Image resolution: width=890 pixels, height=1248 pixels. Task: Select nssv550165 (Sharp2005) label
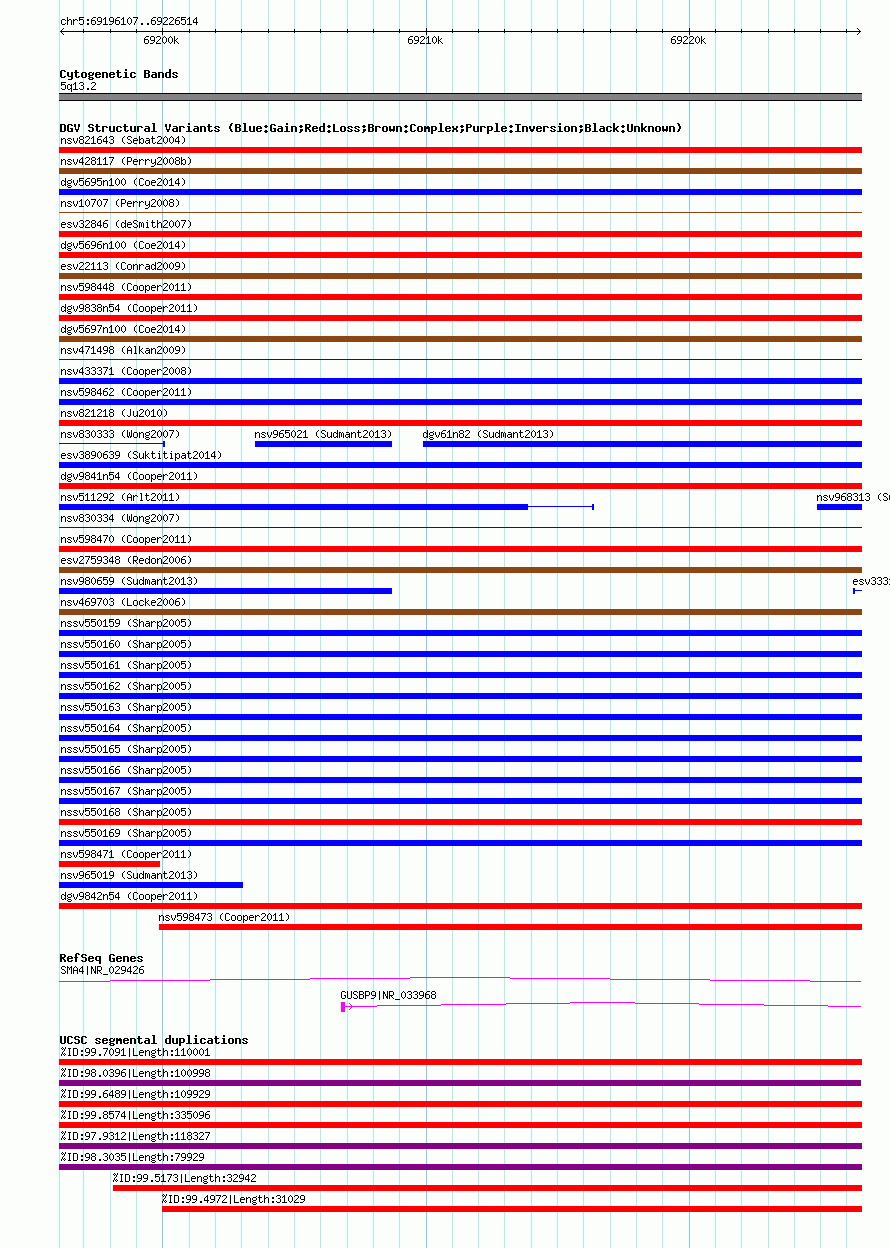(x=126, y=749)
